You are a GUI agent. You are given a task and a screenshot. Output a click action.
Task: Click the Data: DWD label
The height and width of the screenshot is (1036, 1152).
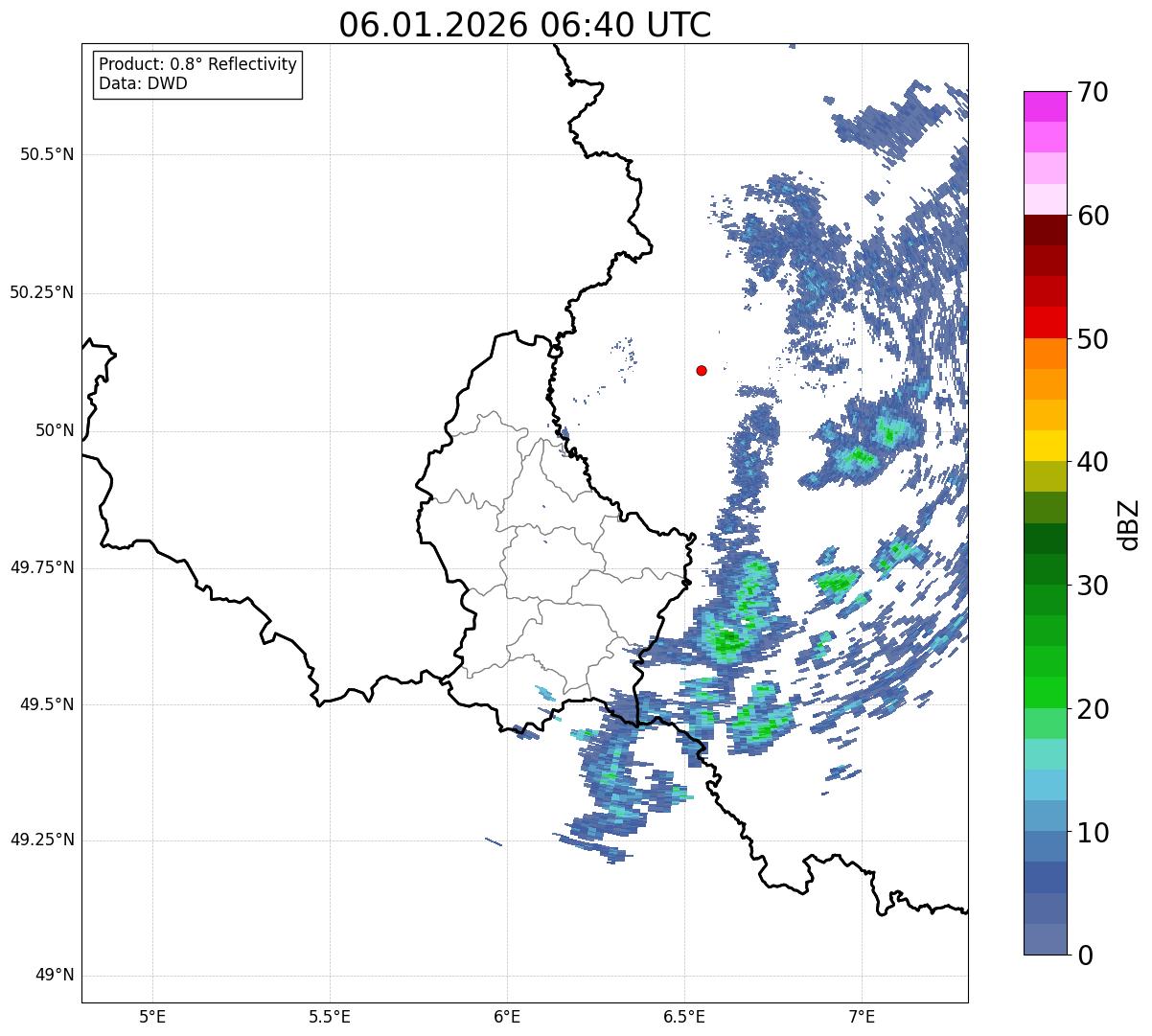(143, 83)
